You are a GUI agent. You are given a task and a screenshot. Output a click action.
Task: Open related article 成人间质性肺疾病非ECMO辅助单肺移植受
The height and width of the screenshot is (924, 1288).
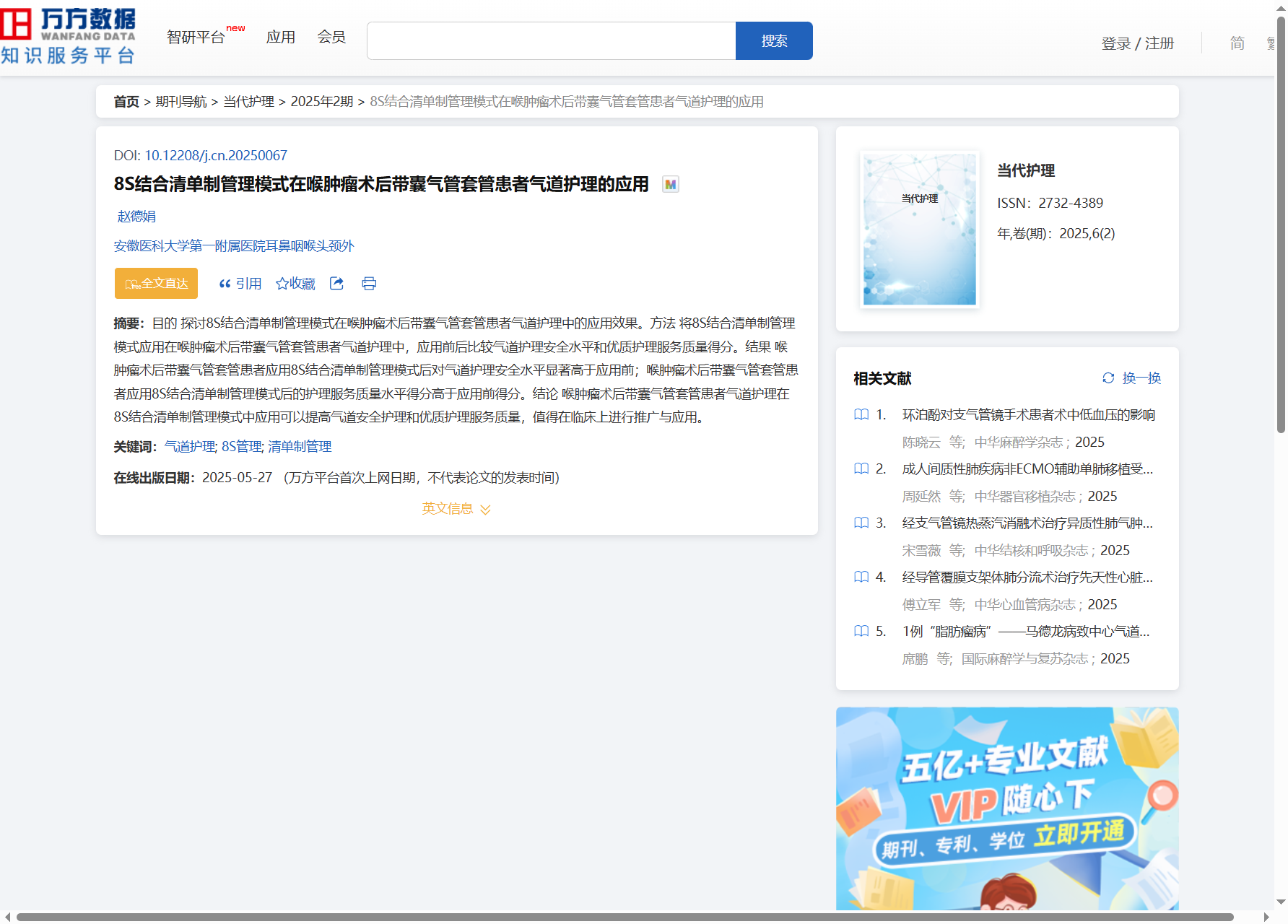coord(1027,468)
